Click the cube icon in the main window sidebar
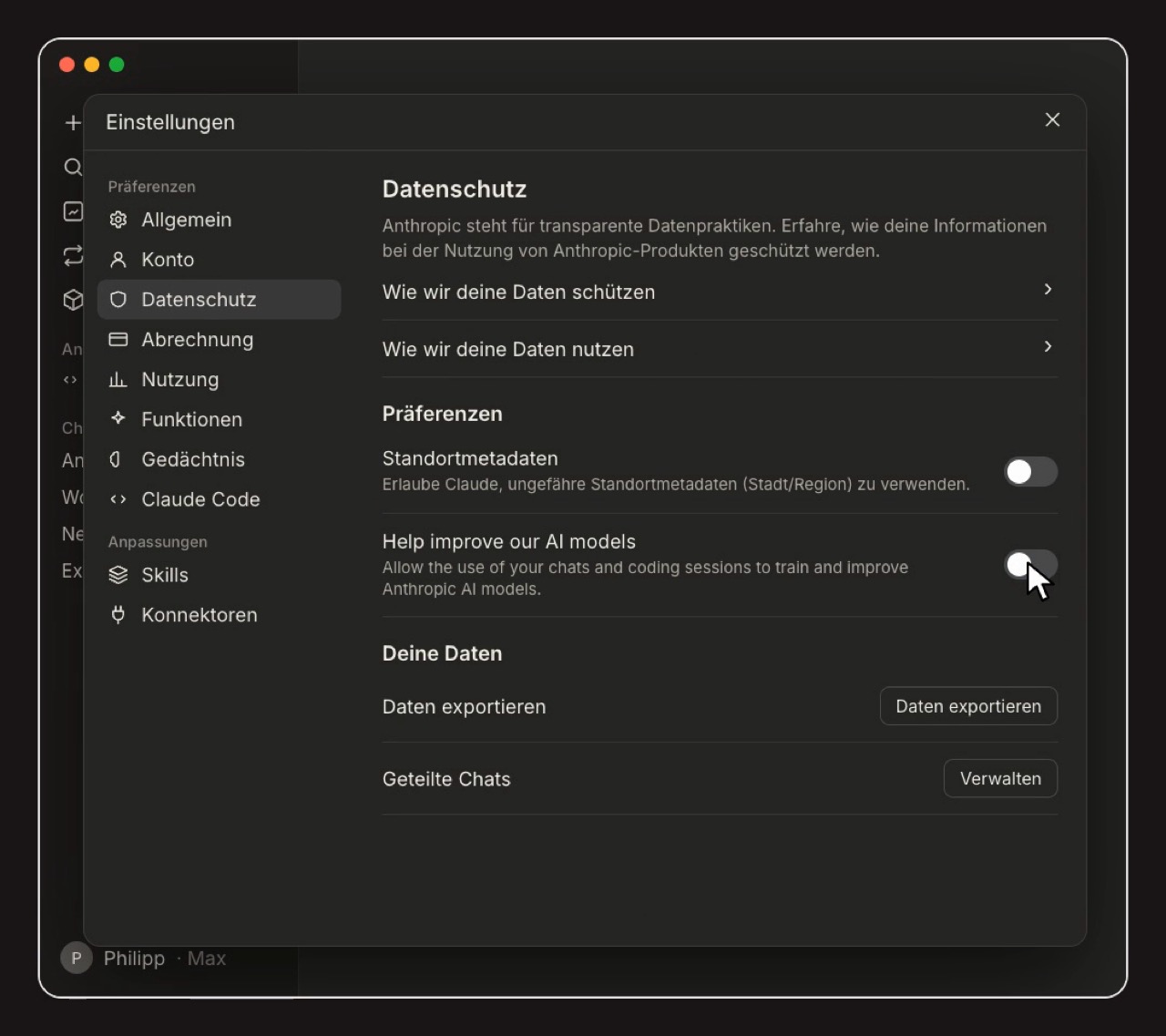Image resolution: width=1166 pixels, height=1036 pixels. [x=73, y=300]
